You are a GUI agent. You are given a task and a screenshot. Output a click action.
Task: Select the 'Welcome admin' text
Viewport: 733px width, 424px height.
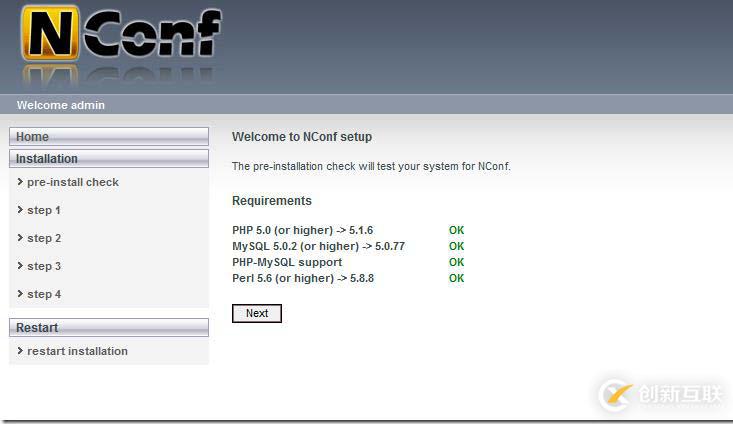point(61,105)
